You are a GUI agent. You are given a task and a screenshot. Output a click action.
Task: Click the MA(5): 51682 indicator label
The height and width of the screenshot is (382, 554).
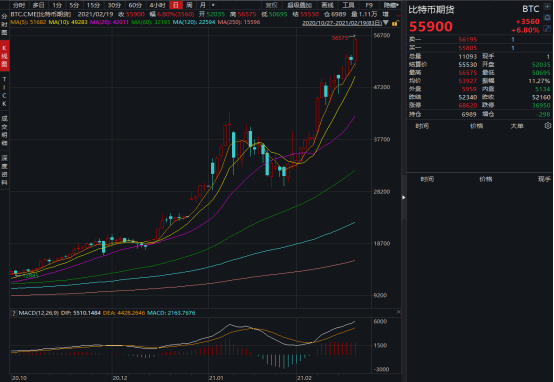click(x=29, y=22)
